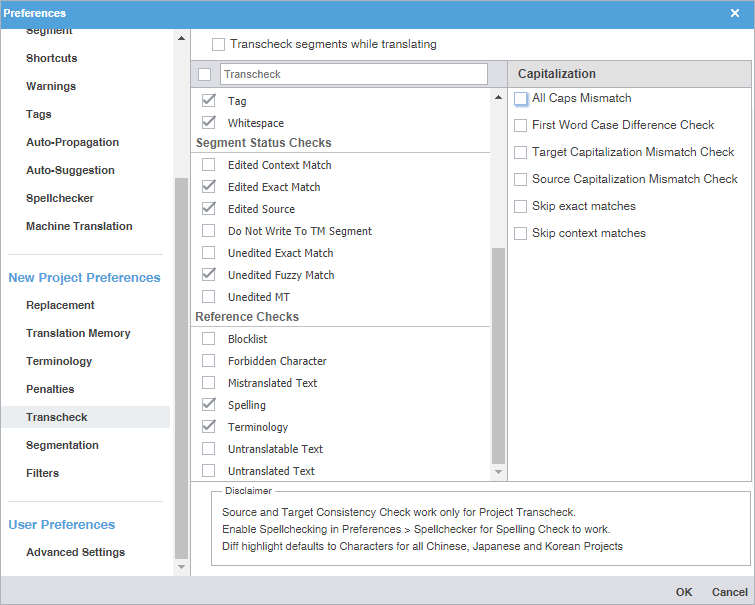Select the Unedited Fuzzy Match item

(280, 275)
